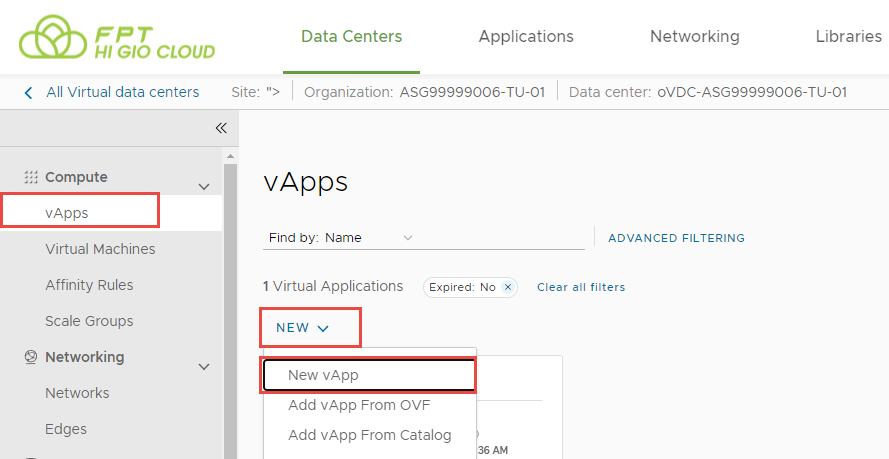The width and height of the screenshot is (889, 459).
Task: Switch to the Applications tab
Action: 526,37
